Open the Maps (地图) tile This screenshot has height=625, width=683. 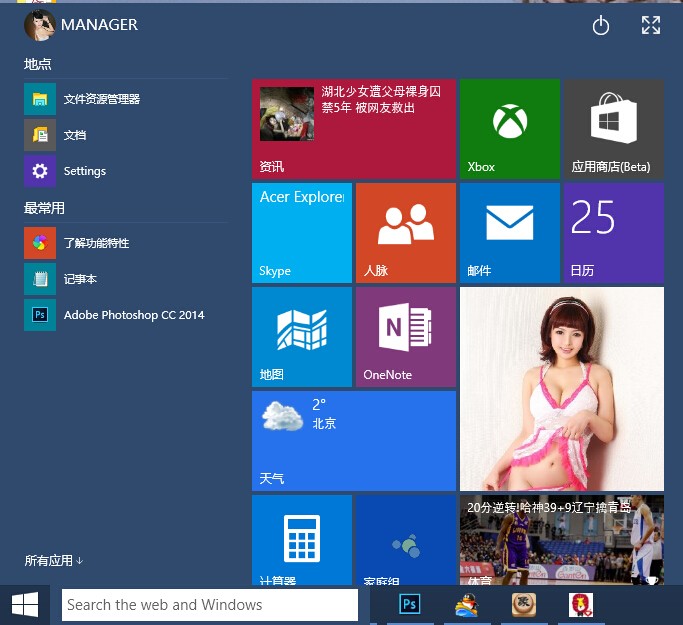pos(301,336)
